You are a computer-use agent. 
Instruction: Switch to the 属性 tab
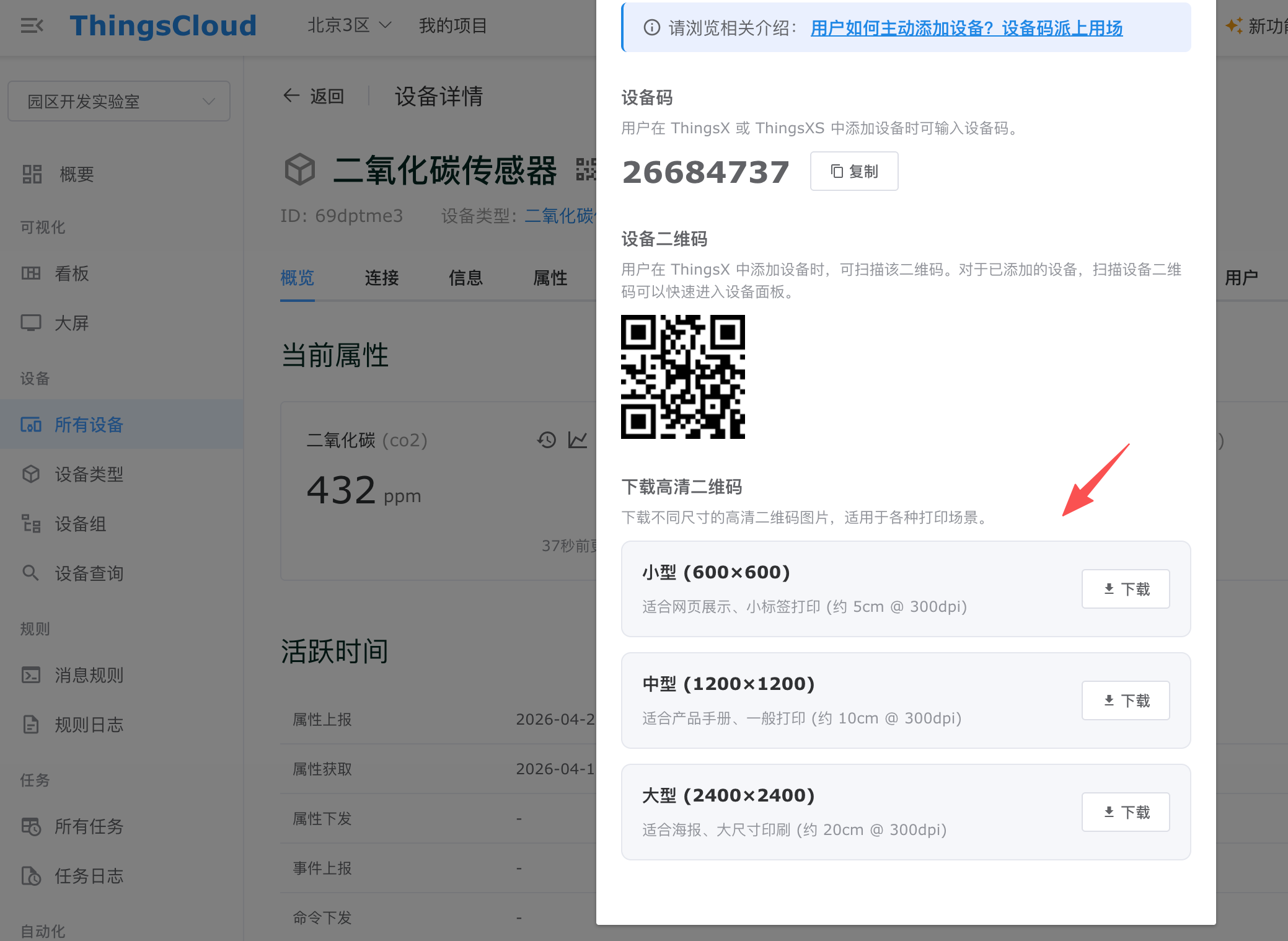coord(550,278)
